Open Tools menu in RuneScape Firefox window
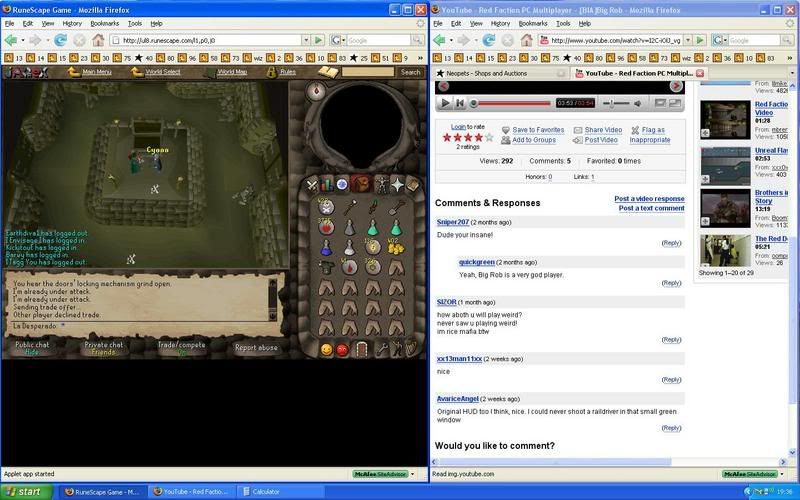The image size is (800, 500). click(x=135, y=23)
